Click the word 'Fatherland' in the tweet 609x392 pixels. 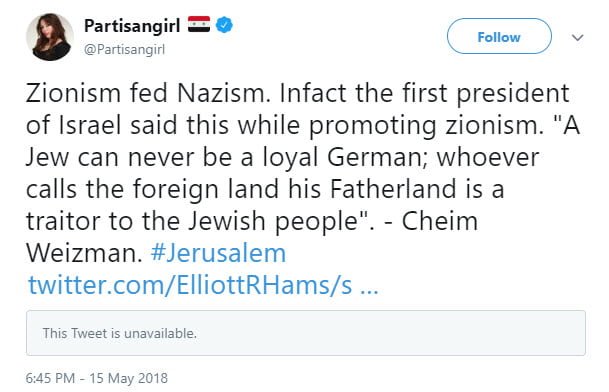393,189
